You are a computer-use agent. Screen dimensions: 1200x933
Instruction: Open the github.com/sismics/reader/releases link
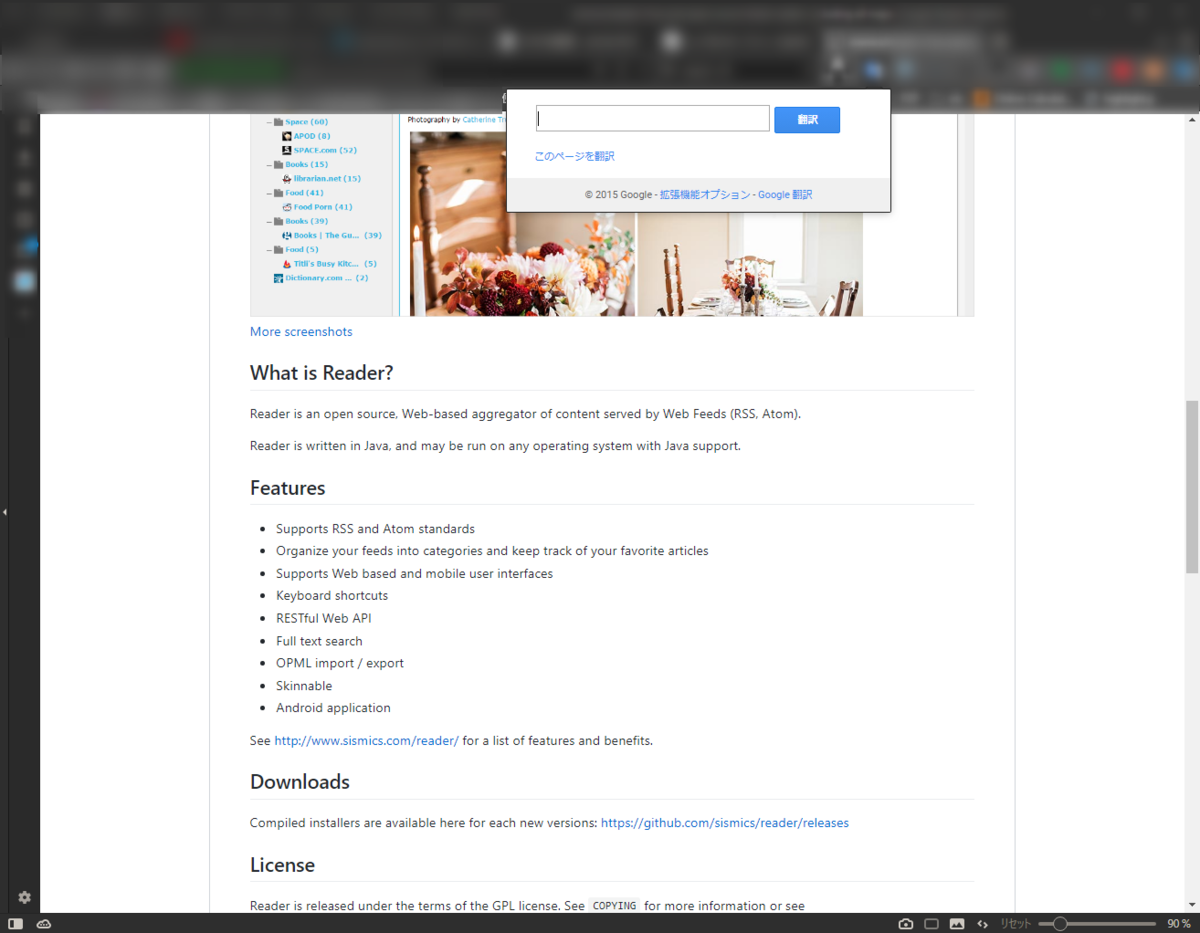725,823
